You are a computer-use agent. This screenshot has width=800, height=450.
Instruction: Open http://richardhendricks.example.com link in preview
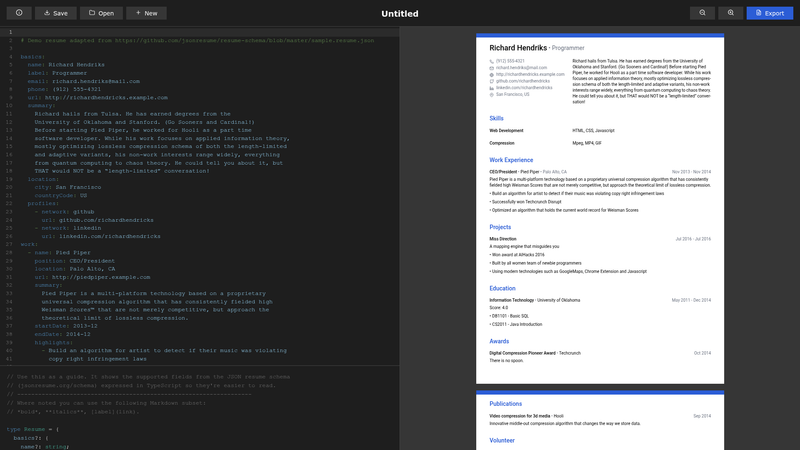tap(530, 74)
